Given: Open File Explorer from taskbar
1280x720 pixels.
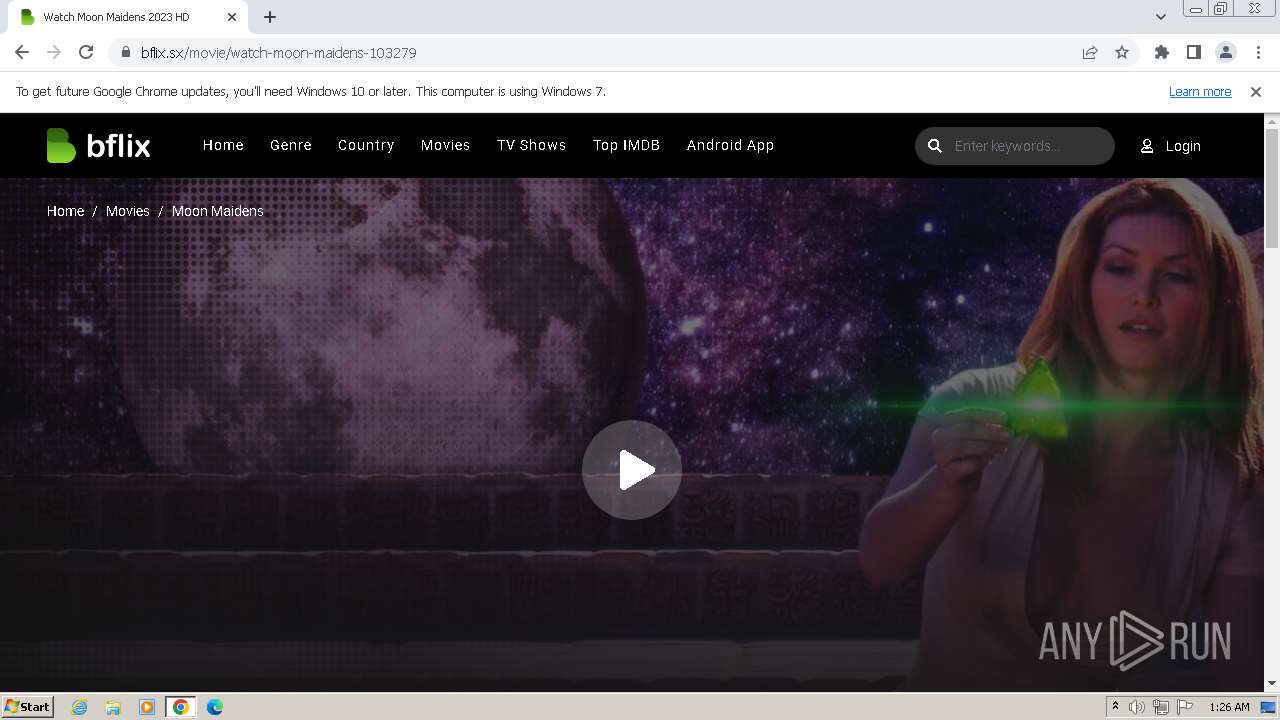Looking at the screenshot, I should pyautogui.click(x=113, y=707).
